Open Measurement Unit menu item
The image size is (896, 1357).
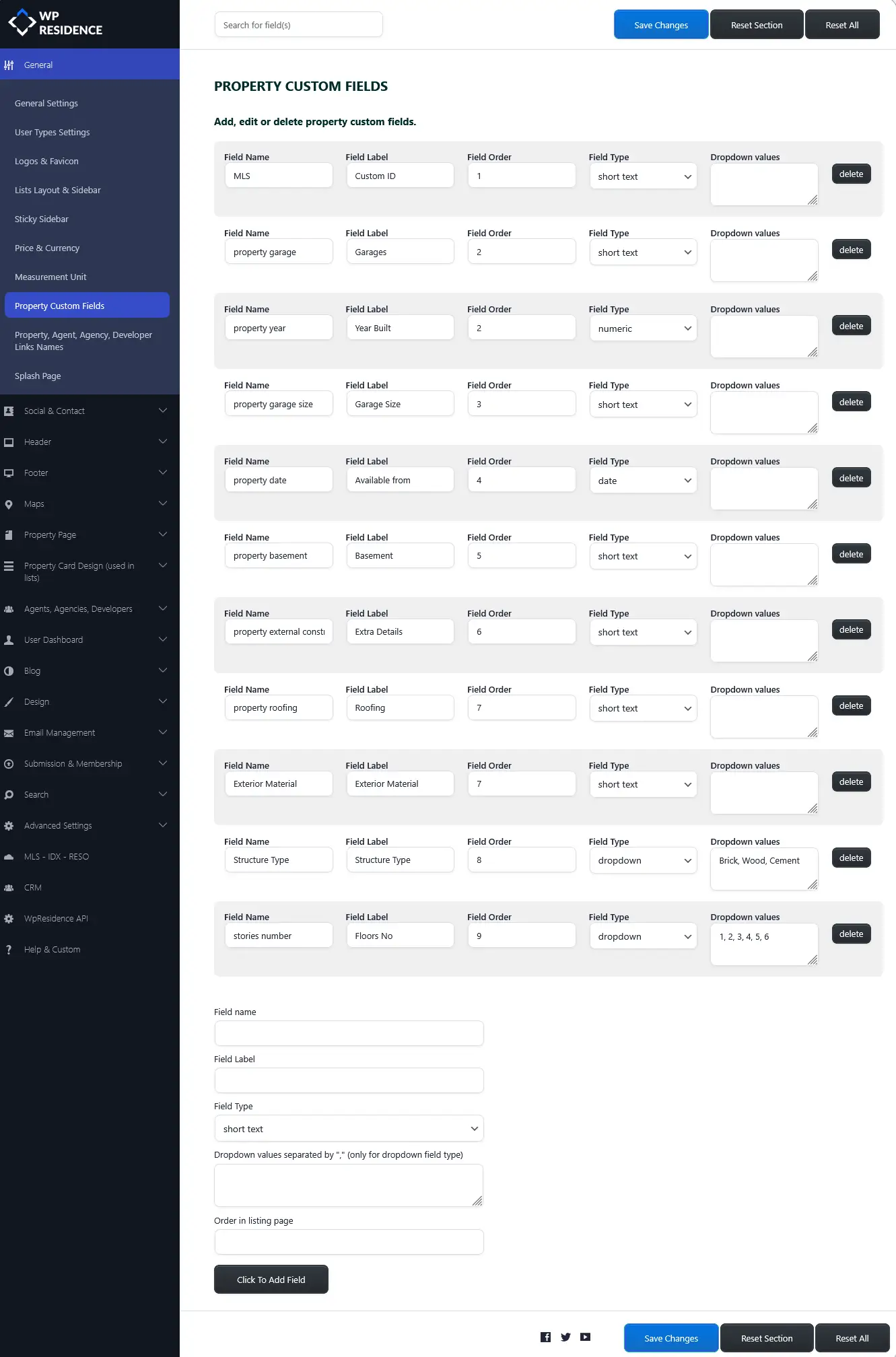click(50, 277)
